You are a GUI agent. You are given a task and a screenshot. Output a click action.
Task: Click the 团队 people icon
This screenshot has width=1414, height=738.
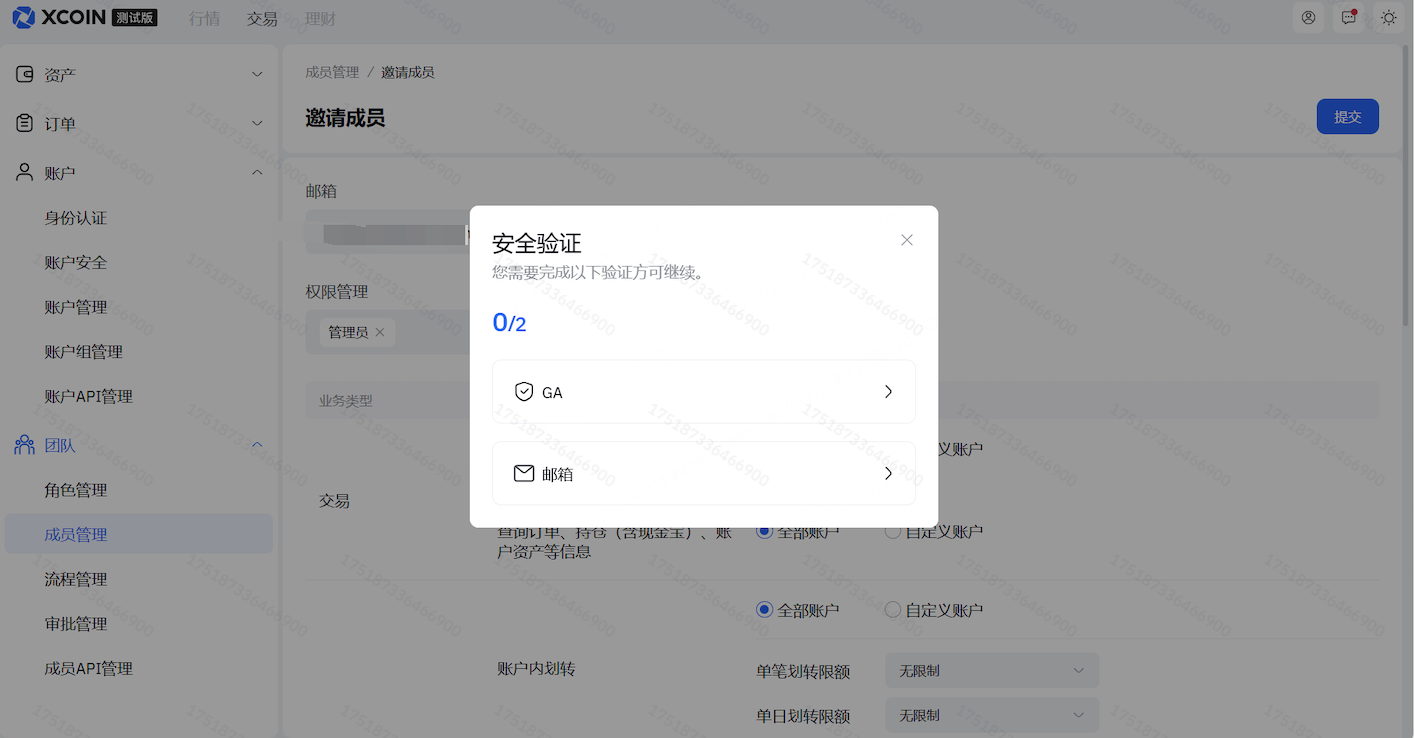pos(24,445)
